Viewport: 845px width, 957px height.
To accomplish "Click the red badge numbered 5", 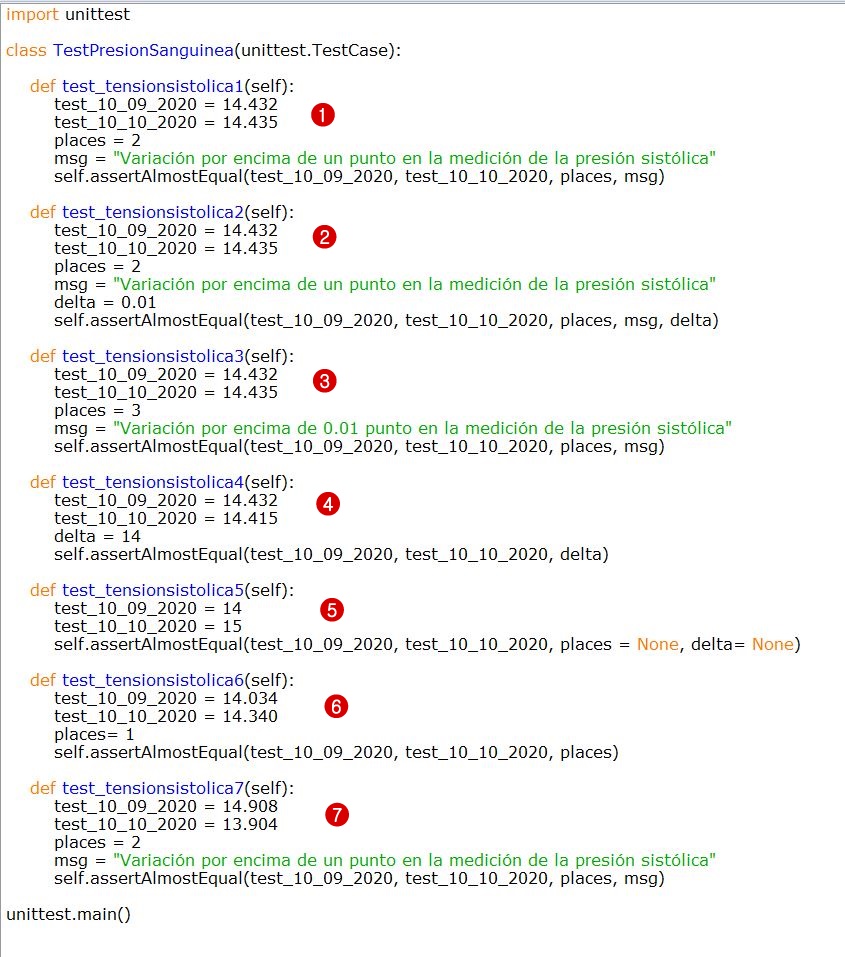I will click(x=331, y=609).
